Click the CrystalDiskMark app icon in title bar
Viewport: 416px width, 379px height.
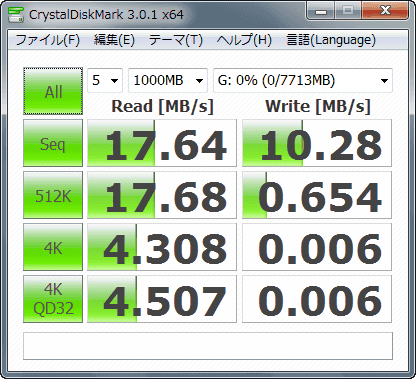[16, 14]
